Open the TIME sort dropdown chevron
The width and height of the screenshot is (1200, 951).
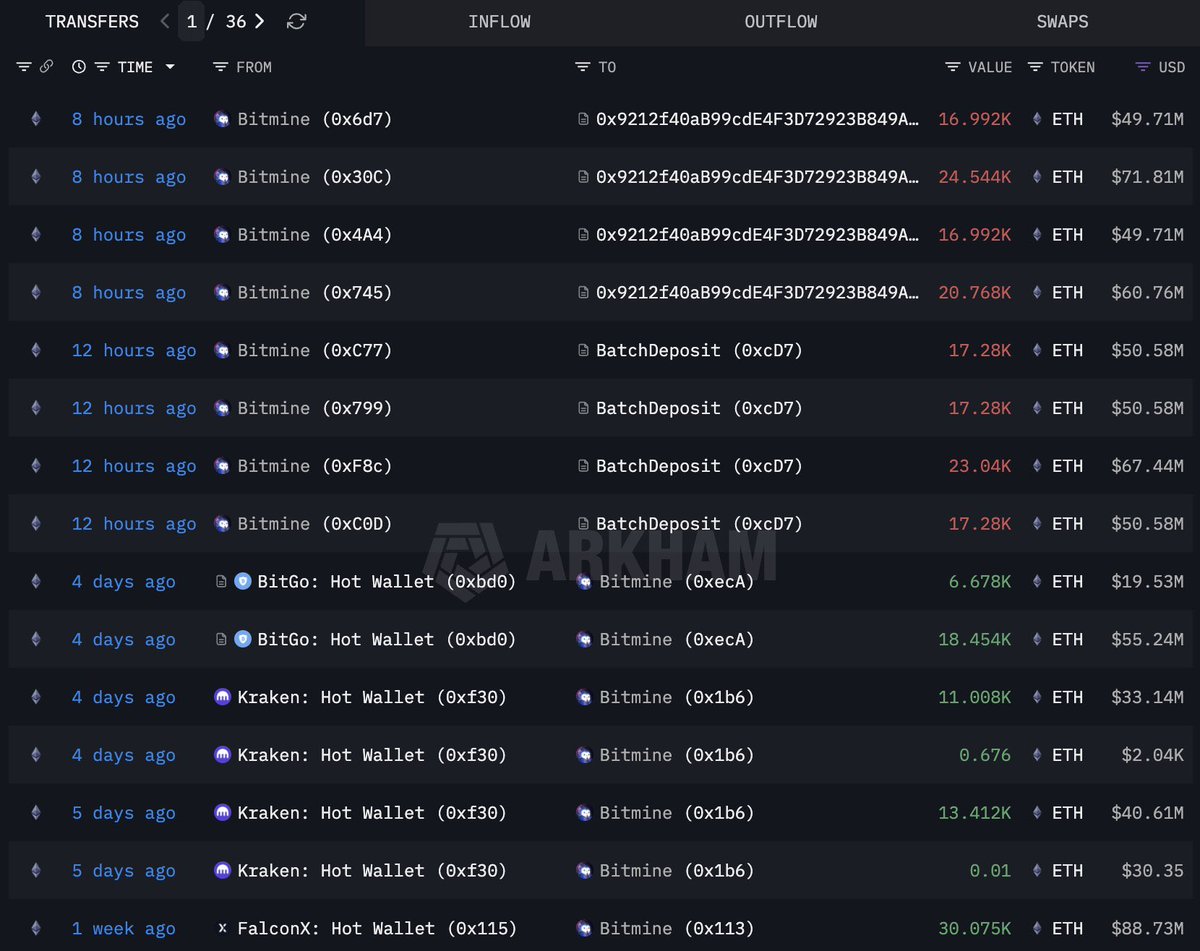(x=170, y=67)
